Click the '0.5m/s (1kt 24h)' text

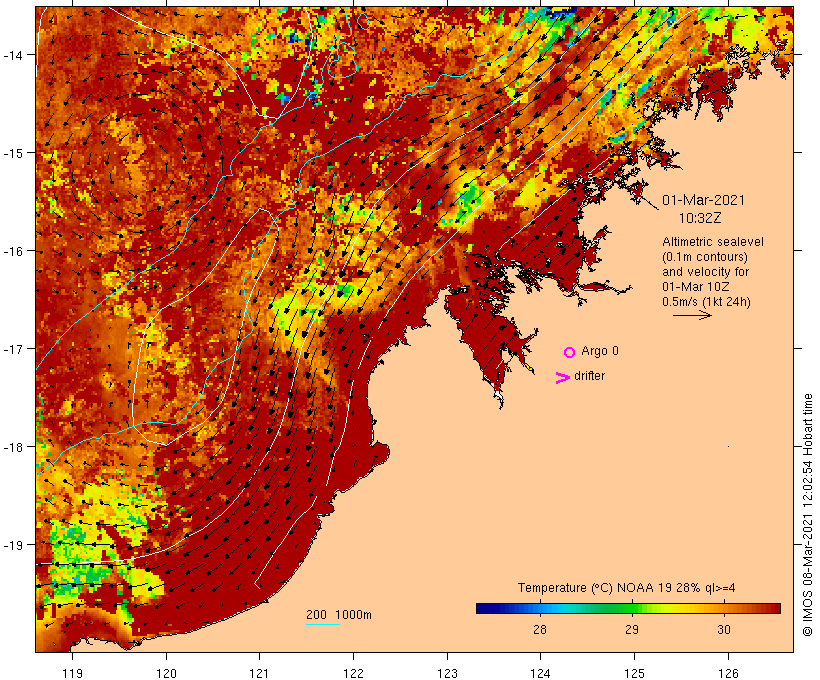pos(707,302)
